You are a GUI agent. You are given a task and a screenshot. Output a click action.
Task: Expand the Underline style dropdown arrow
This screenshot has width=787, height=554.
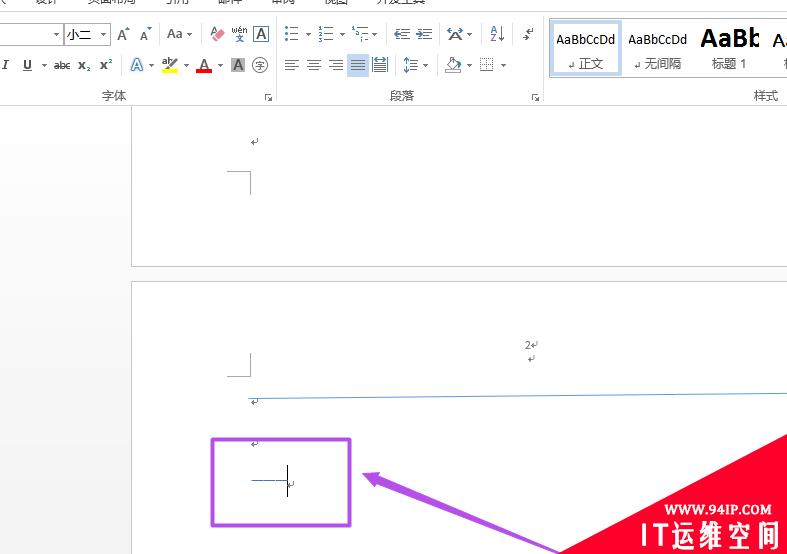pyautogui.click(x=44, y=65)
